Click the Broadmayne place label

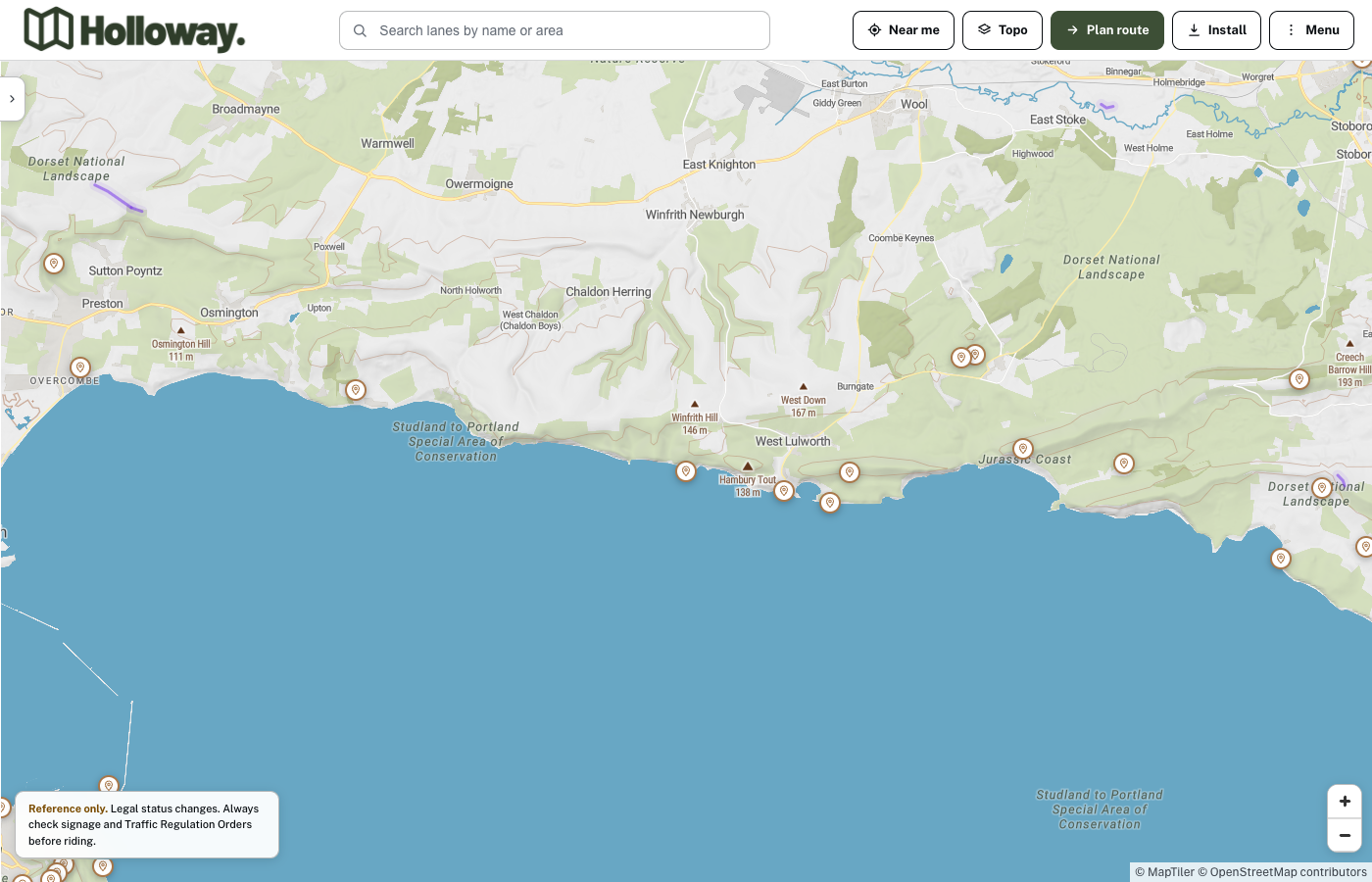[246, 109]
